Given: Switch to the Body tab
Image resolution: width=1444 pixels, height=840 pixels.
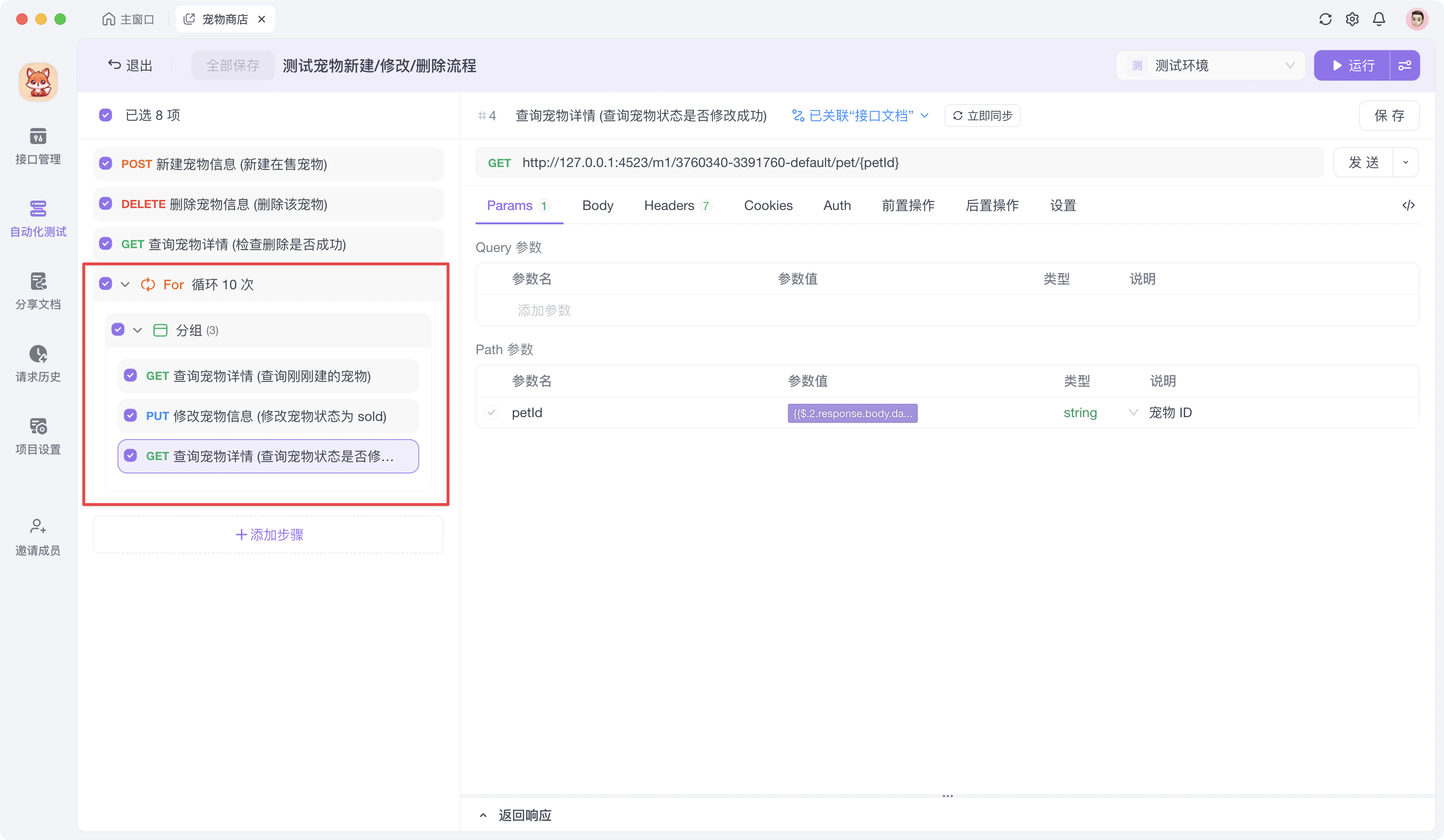Looking at the screenshot, I should [x=597, y=205].
